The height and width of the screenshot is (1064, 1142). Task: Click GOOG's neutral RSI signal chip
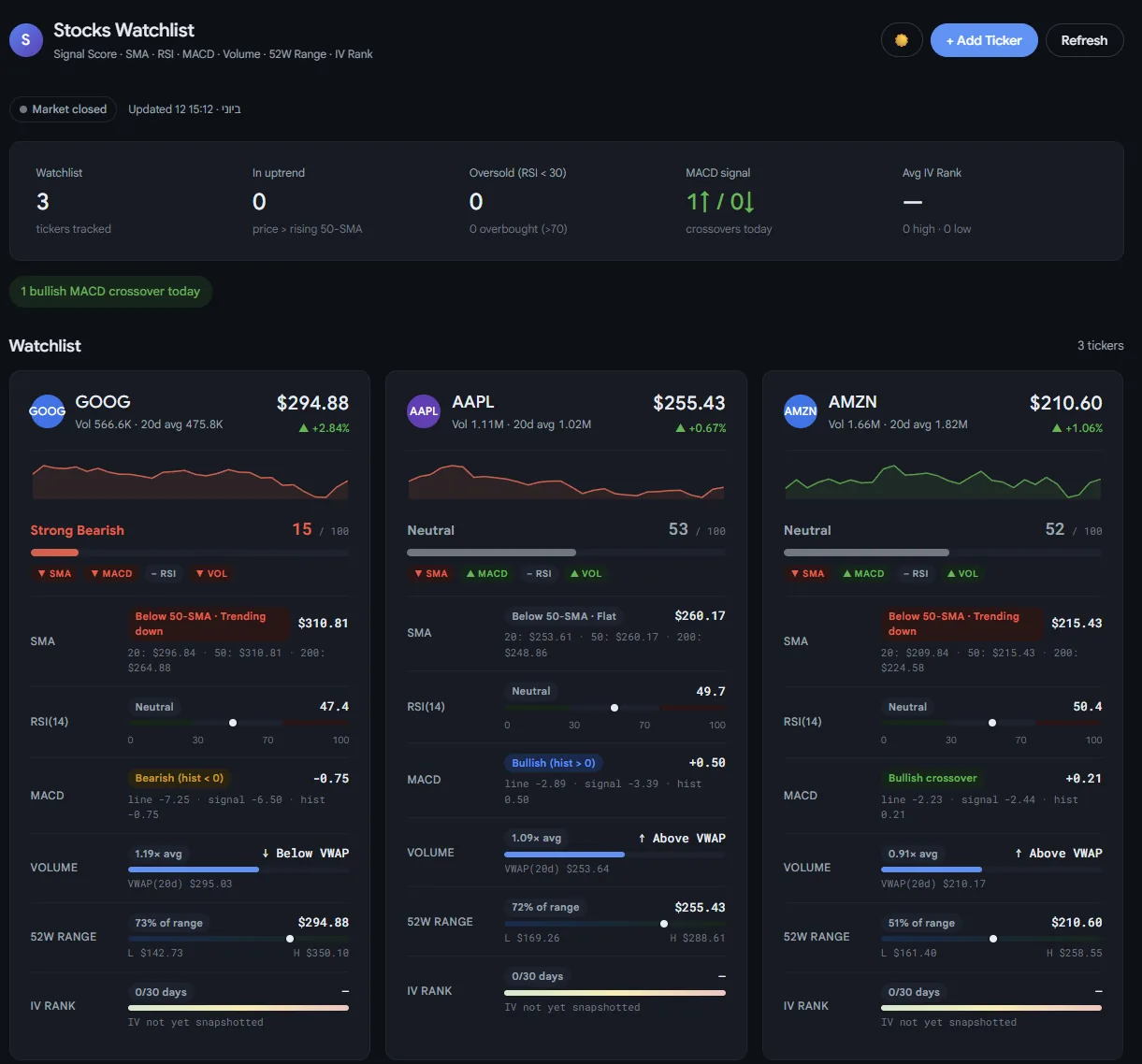coord(164,574)
